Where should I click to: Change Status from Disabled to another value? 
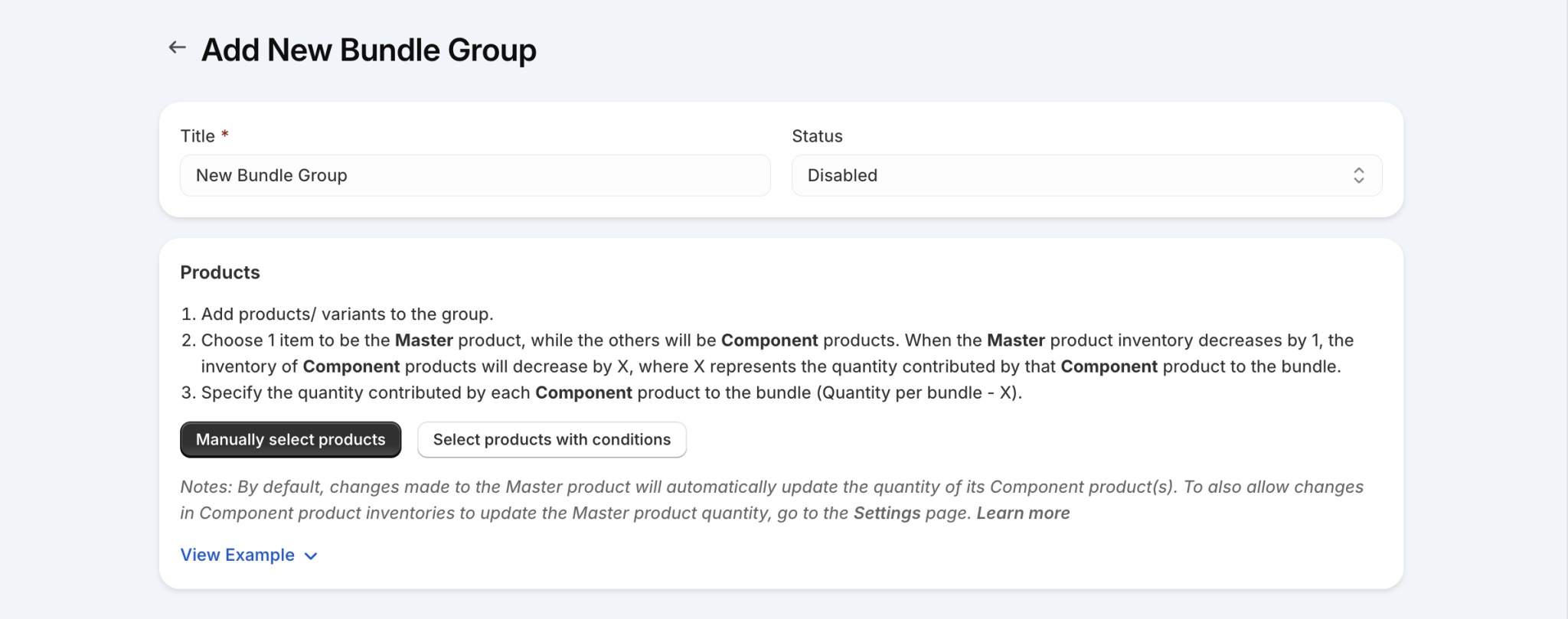point(1086,175)
